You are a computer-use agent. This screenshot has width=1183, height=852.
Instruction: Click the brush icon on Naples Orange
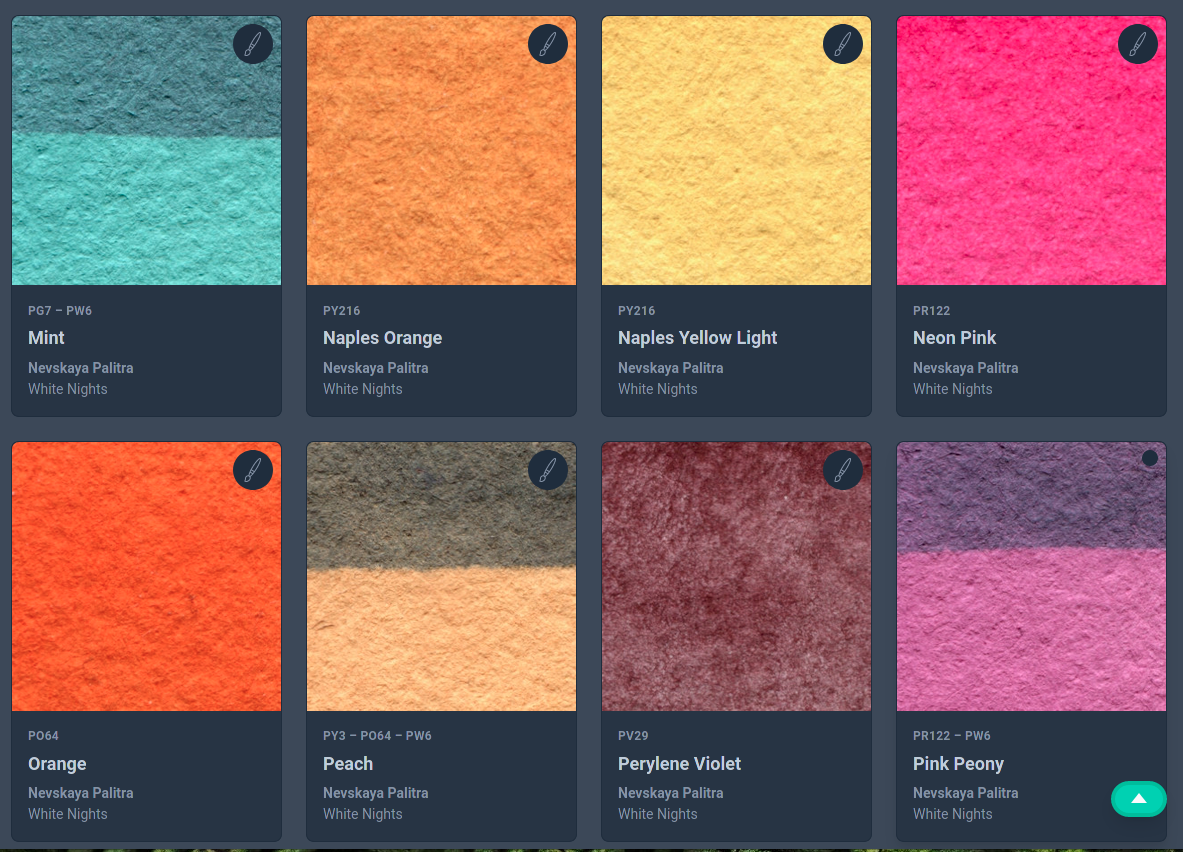548,44
